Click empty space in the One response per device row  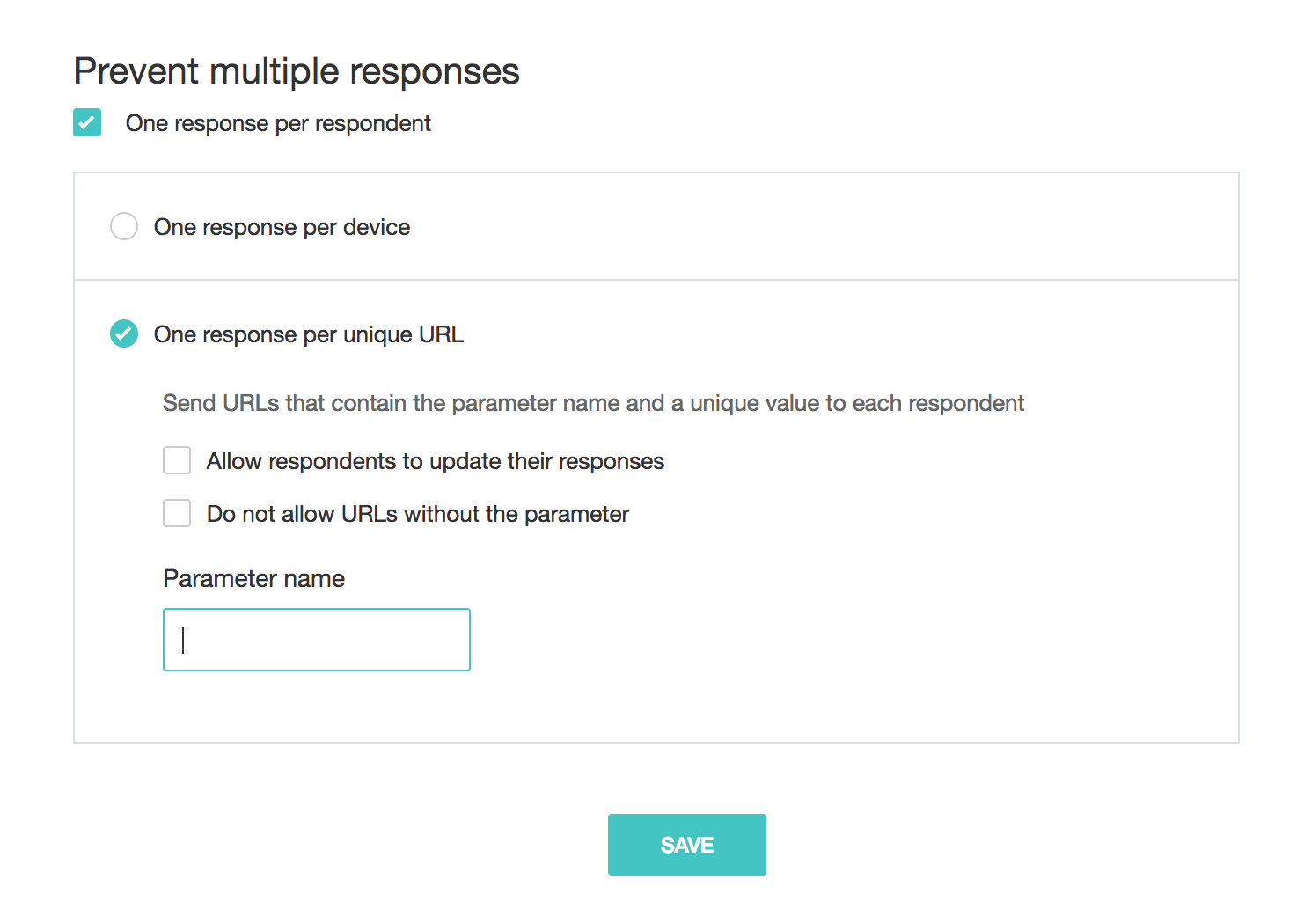(792, 227)
